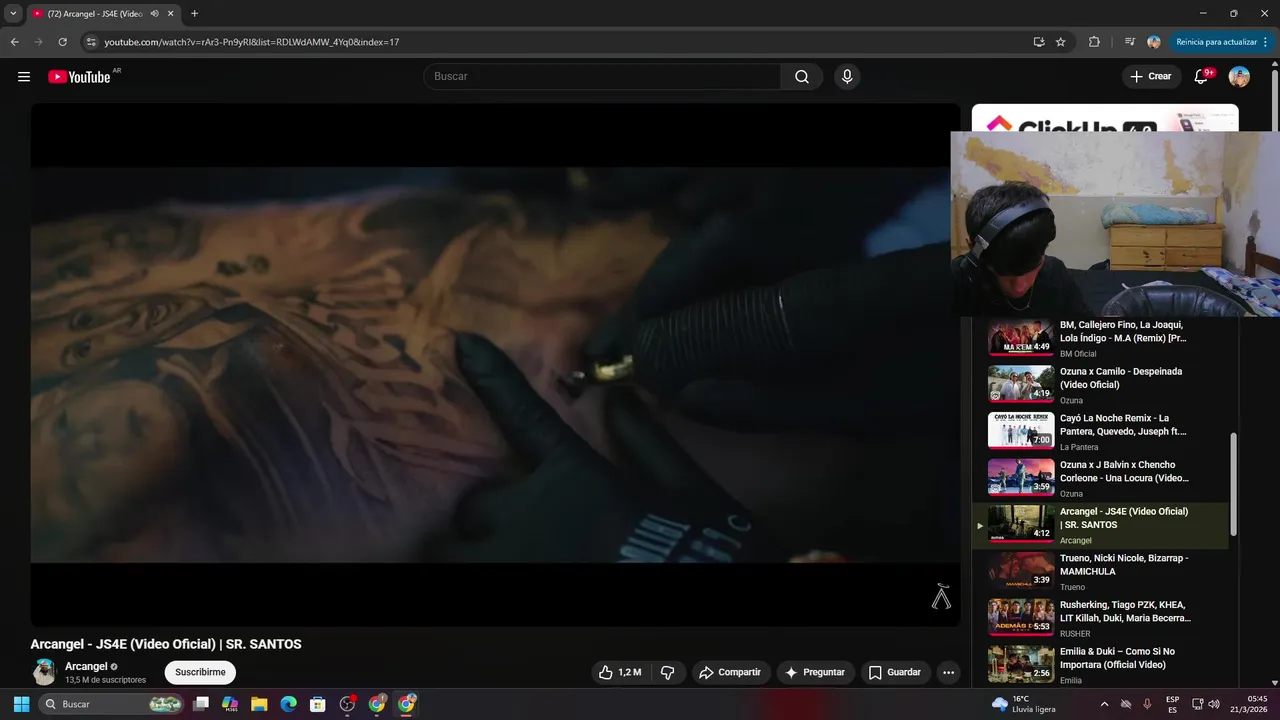Open YouTube notifications bell
1280x720 pixels.
point(1202,77)
